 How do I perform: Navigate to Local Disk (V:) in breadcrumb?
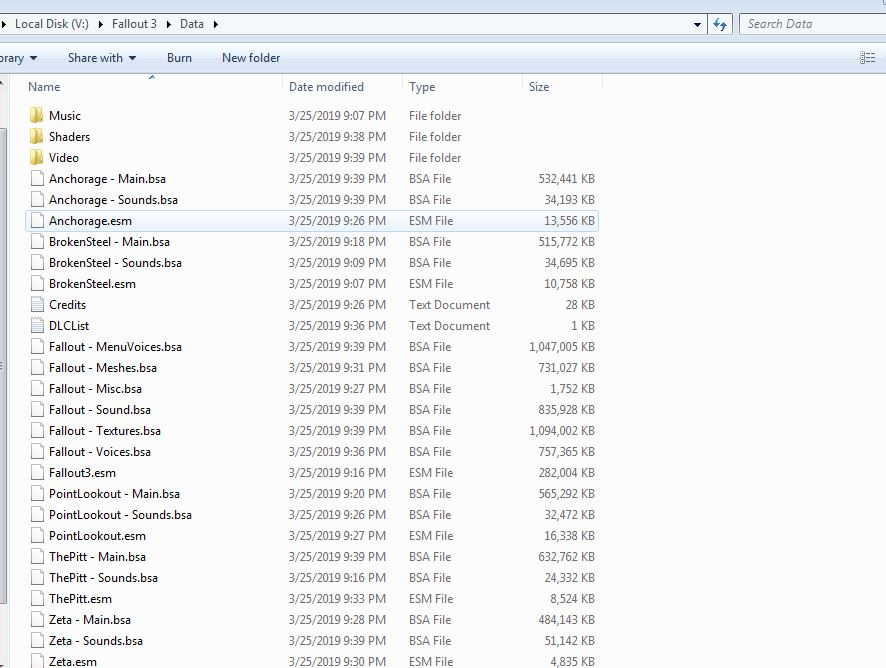[x=51, y=24]
